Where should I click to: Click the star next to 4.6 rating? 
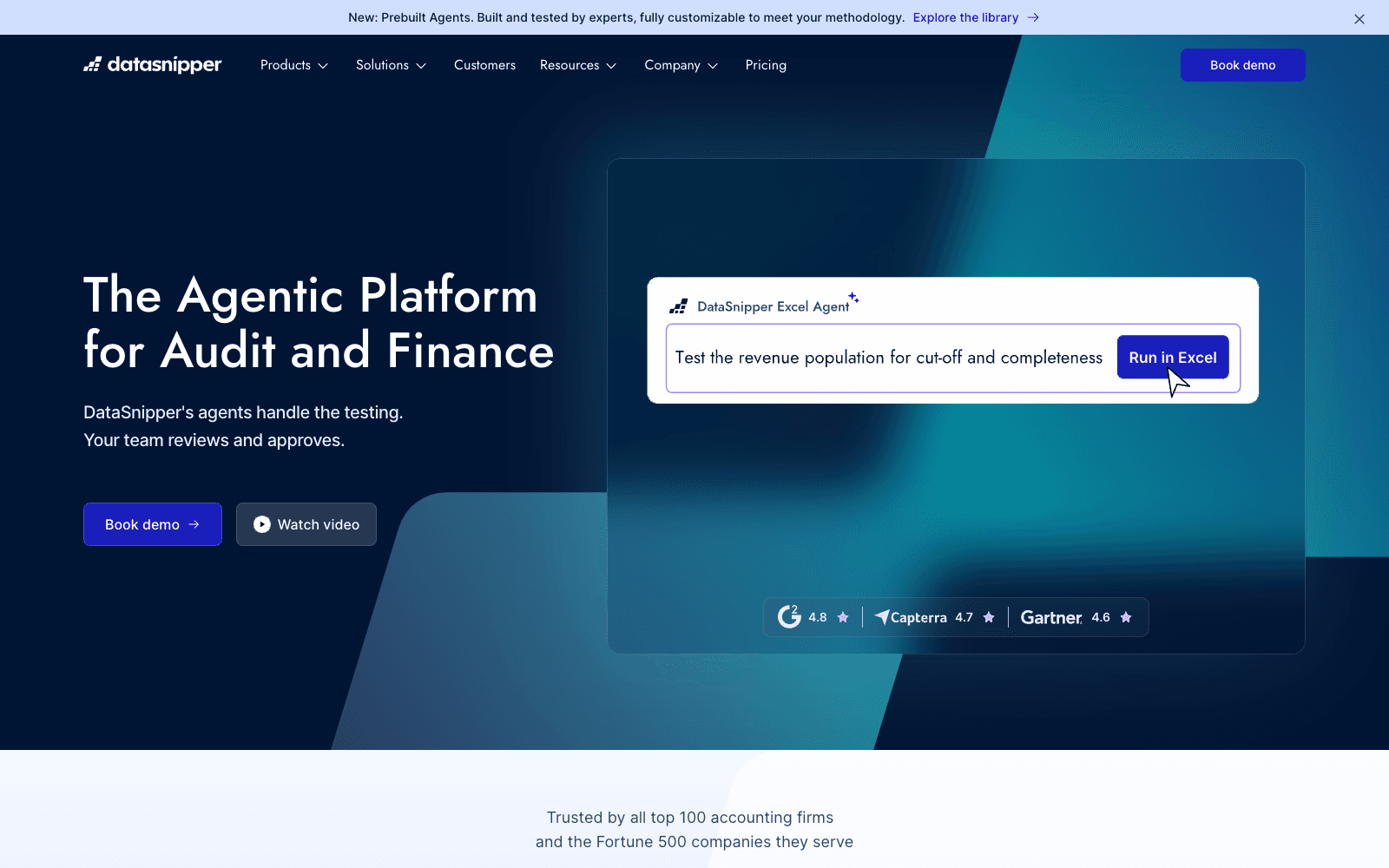(1126, 617)
